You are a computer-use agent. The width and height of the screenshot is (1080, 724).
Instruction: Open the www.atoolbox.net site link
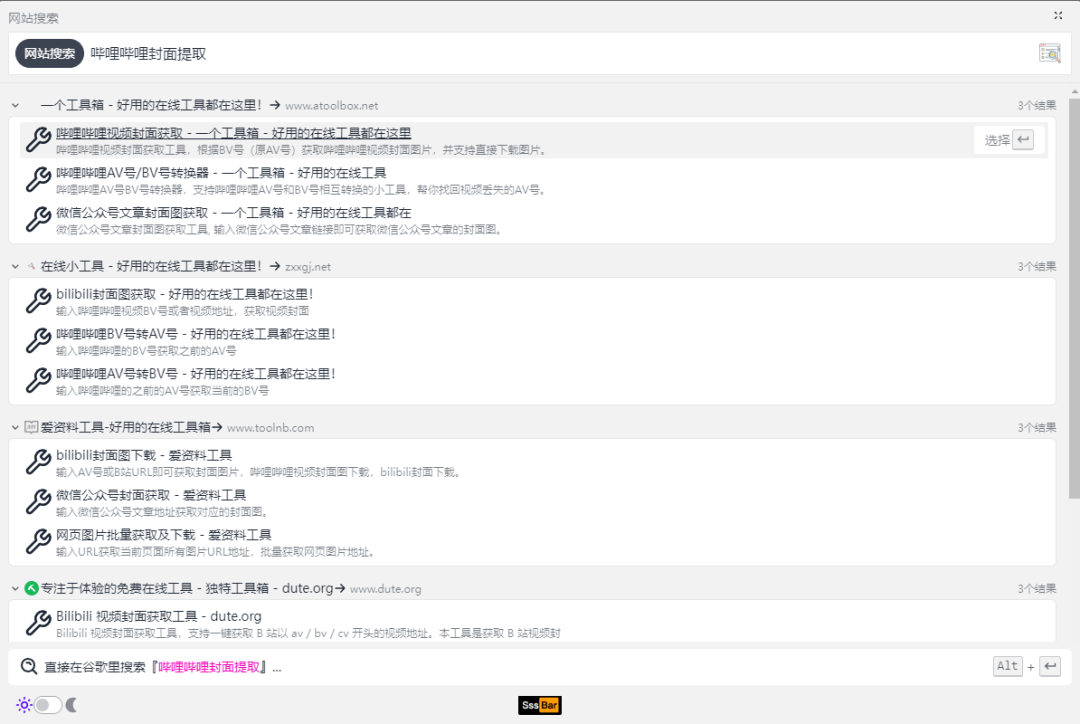[331, 105]
